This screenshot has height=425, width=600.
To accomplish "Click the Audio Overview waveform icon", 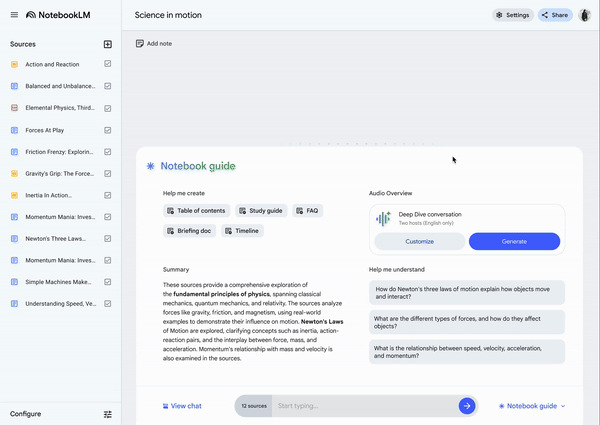I will coord(383,218).
